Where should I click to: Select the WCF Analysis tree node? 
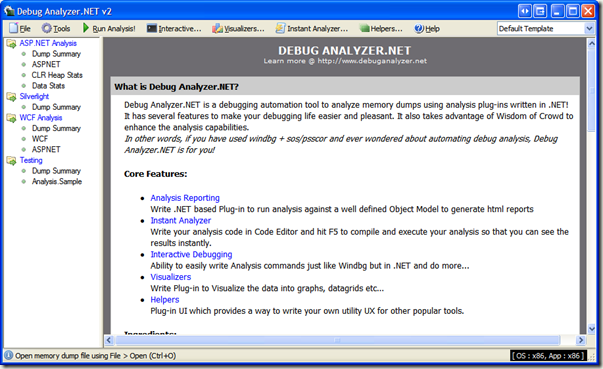pos(41,118)
